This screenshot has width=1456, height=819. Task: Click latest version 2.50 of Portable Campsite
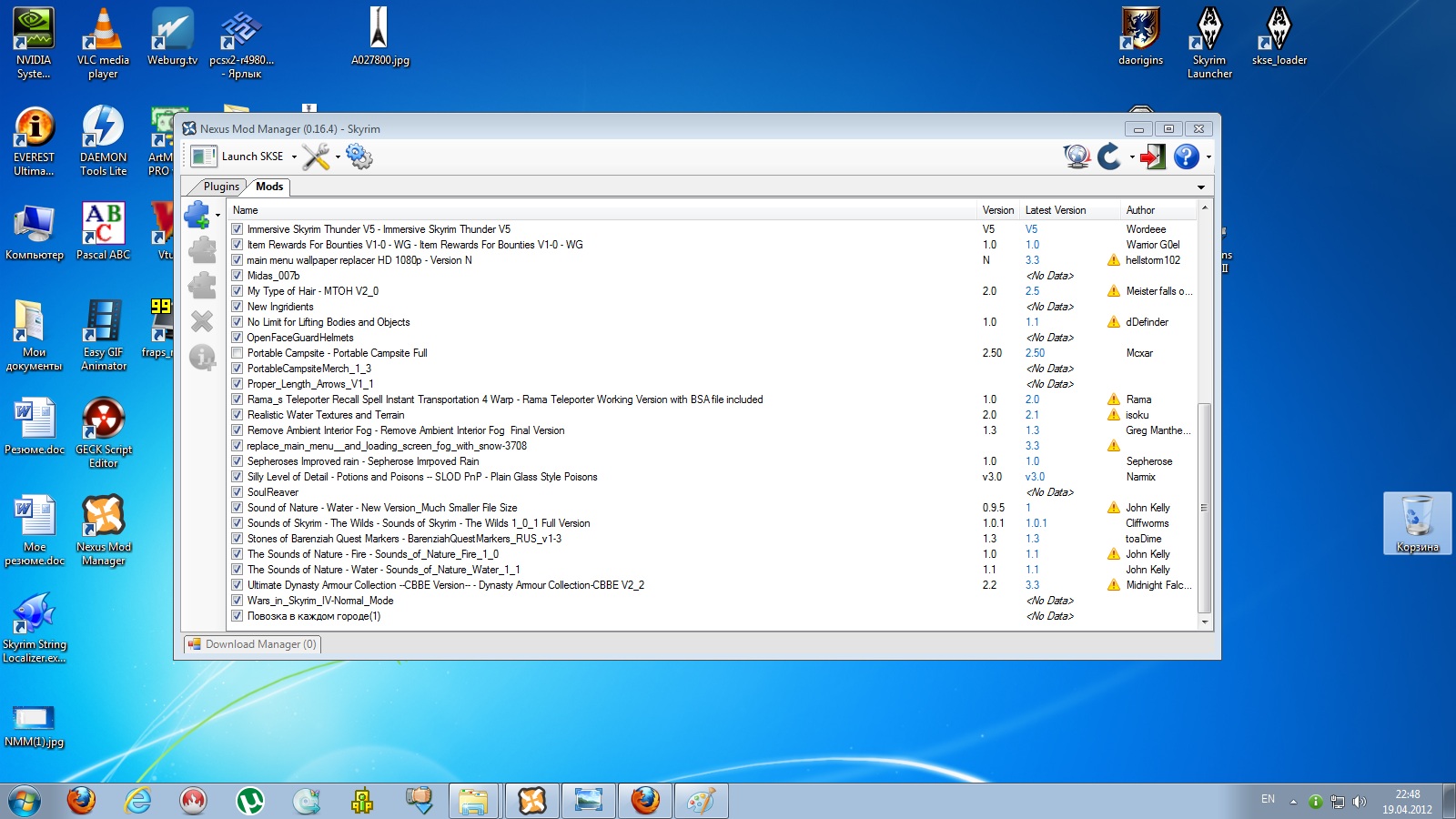click(x=1035, y=353)
